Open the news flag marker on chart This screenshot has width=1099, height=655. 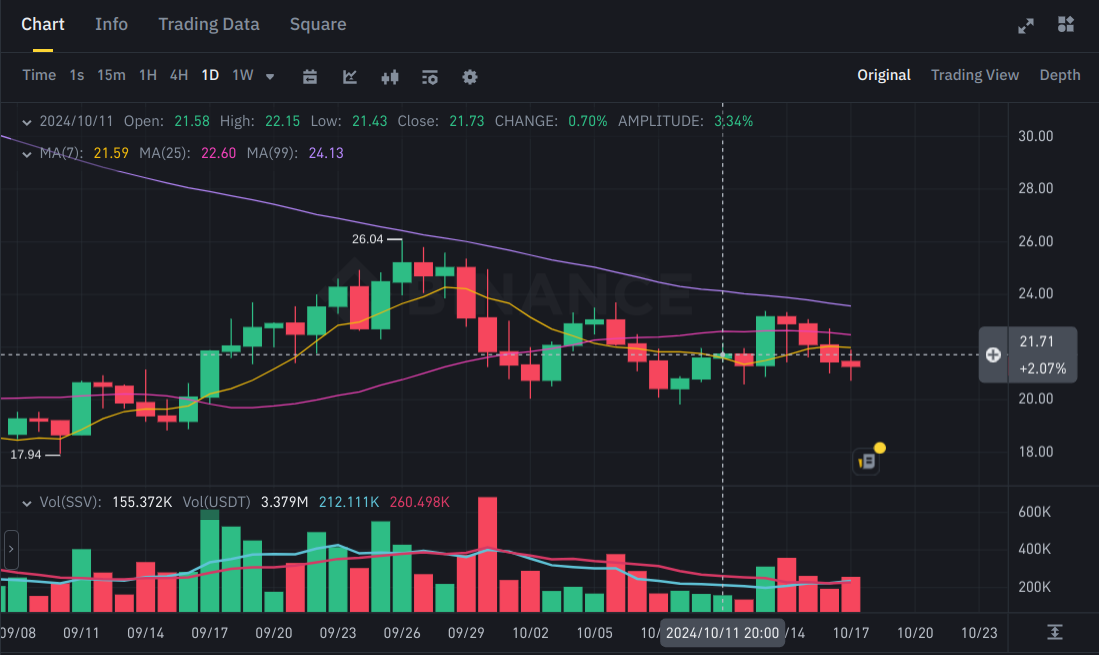click(867, 461)
